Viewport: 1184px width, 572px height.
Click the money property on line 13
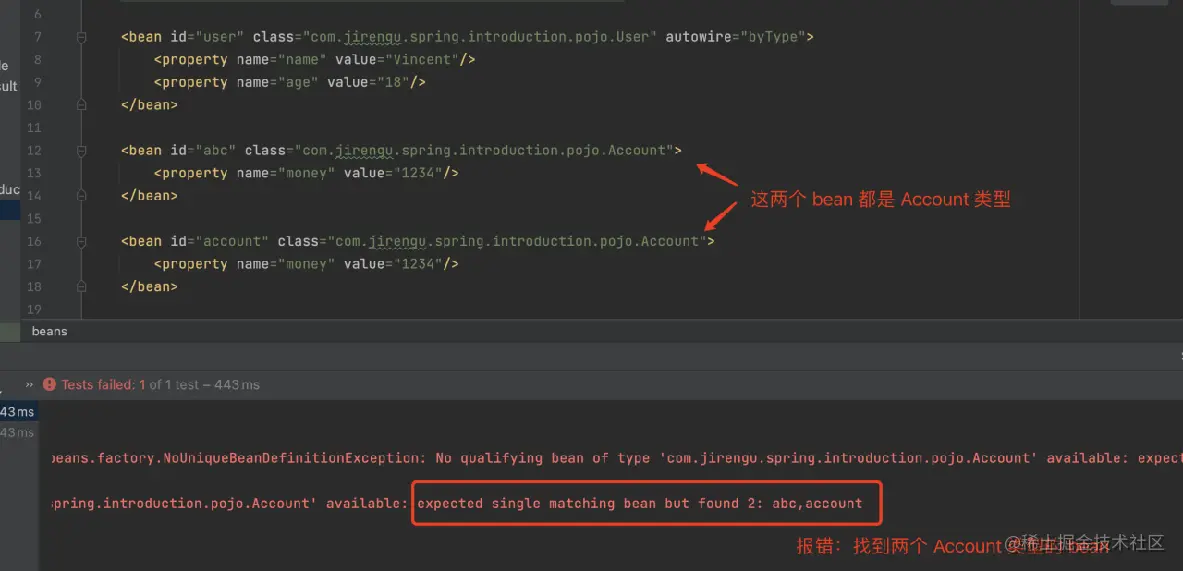tap(306, 173)
